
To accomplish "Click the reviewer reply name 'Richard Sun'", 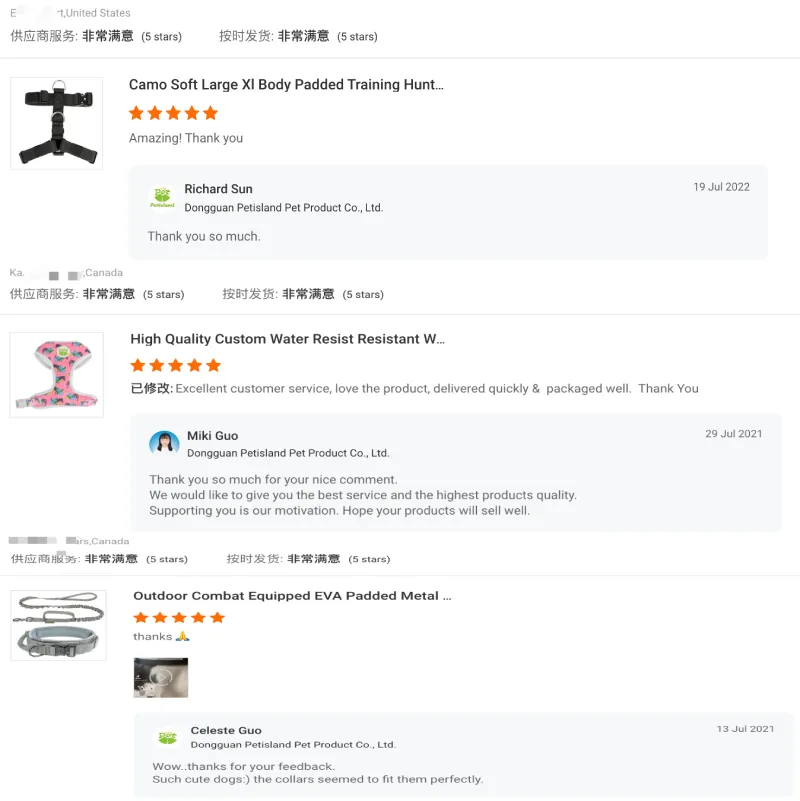I will (x=217, y=188).
